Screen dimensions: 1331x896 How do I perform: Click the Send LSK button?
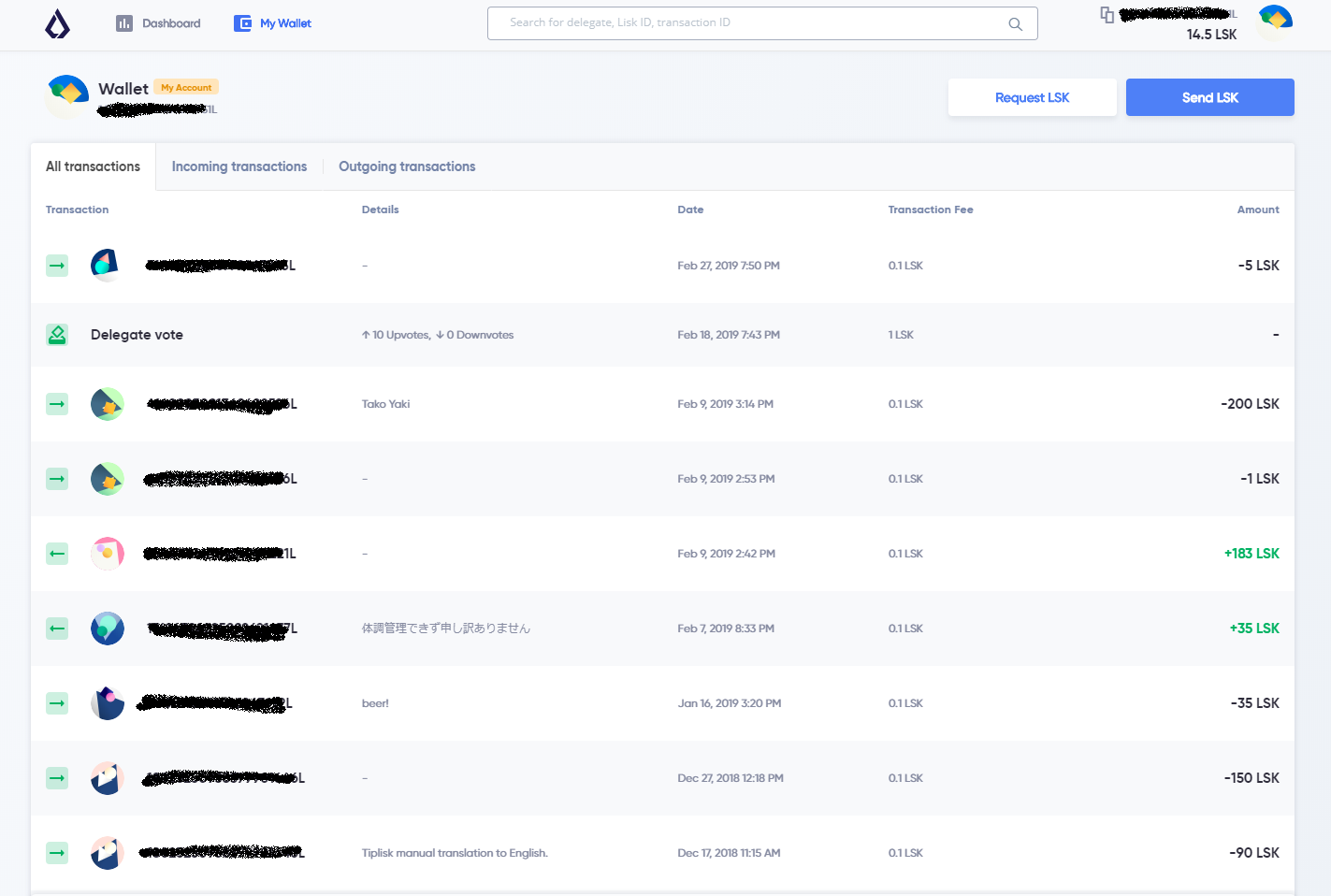tap(1209, 97)
